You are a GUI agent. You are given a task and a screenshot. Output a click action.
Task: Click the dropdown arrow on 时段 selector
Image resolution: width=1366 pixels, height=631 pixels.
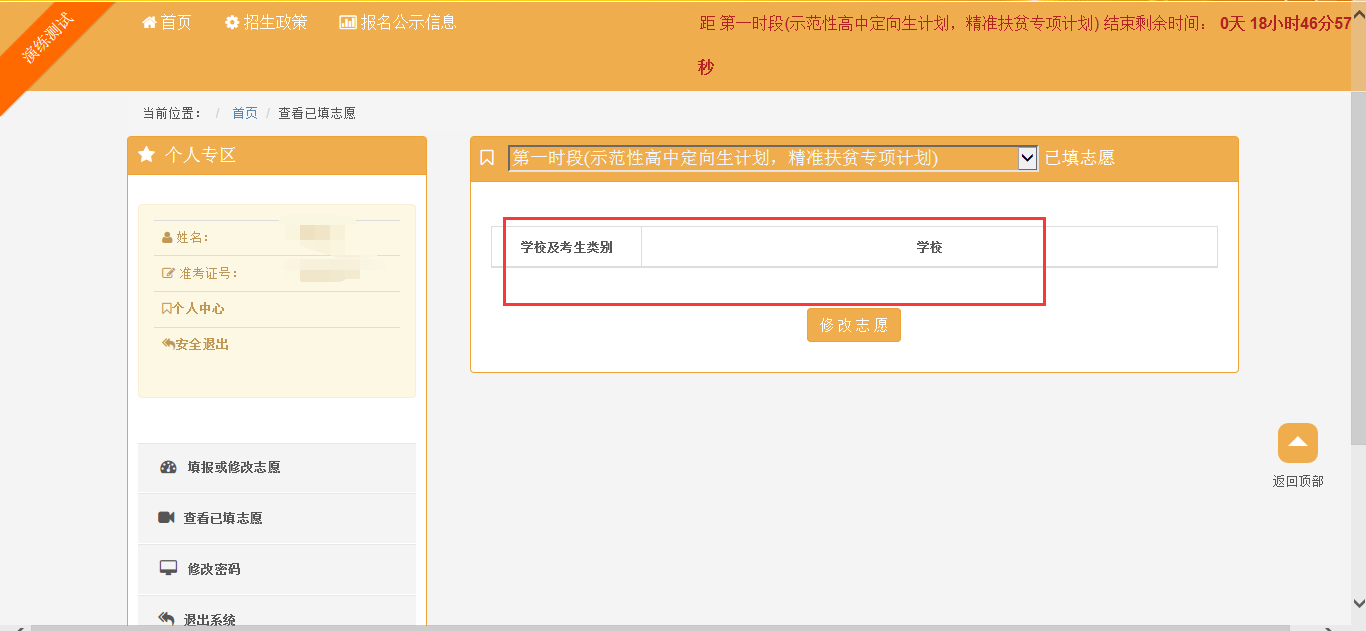[1027, 158]
